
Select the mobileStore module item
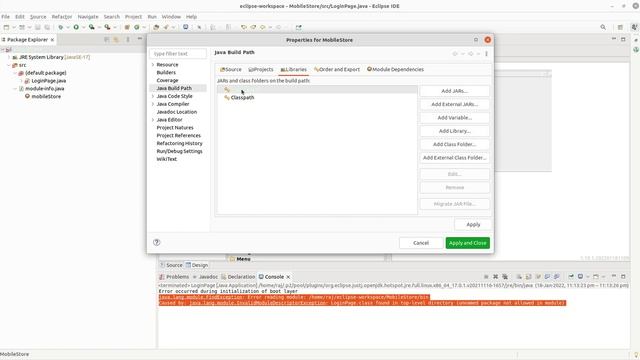(x=46, y=96)
